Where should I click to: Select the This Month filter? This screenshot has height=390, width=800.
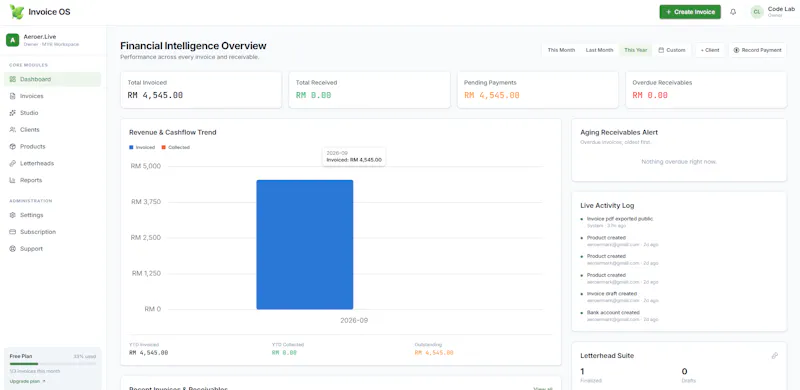point(561,50)
